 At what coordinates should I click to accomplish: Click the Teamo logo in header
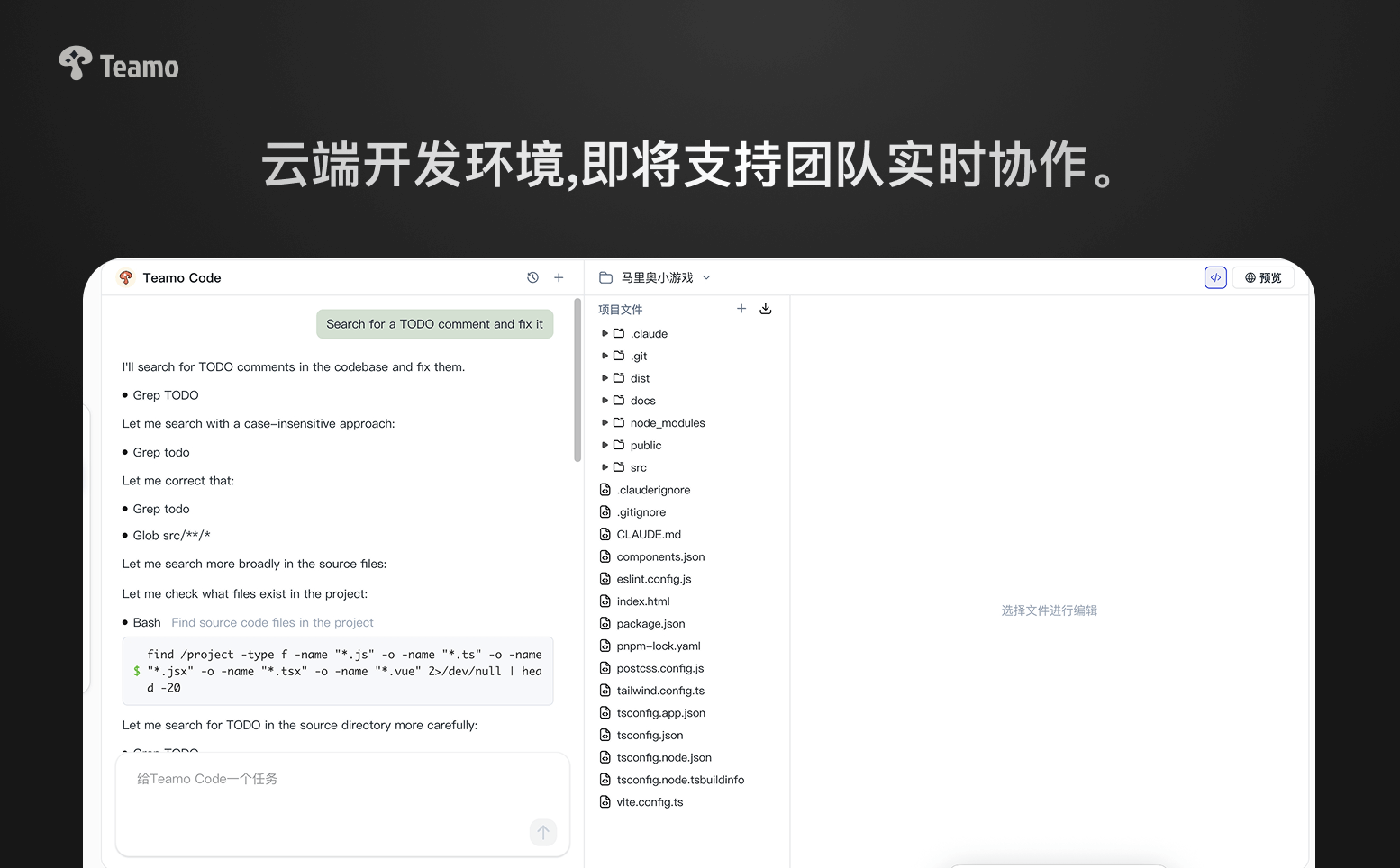[119, 64]
